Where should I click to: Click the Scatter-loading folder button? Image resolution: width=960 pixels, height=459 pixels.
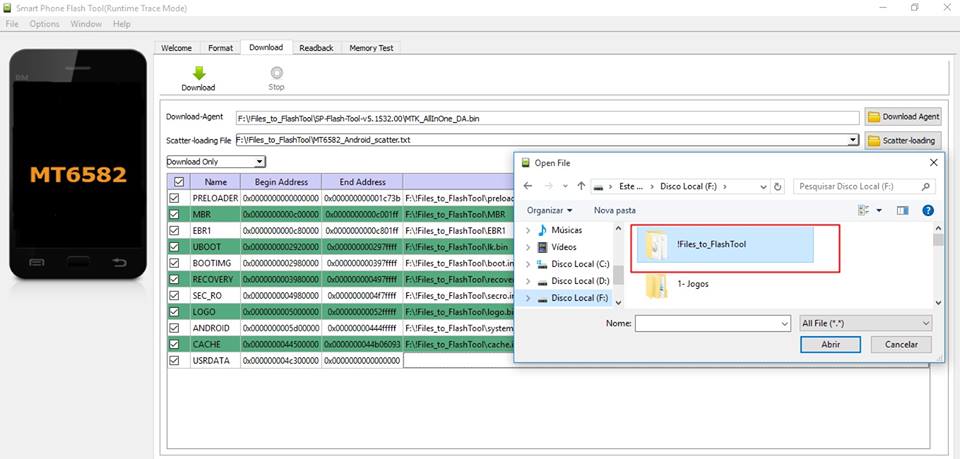coord(903,141)
